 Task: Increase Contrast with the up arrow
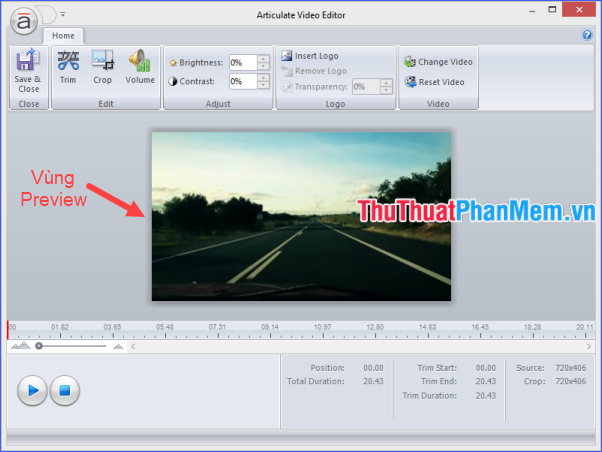(263, 78)
